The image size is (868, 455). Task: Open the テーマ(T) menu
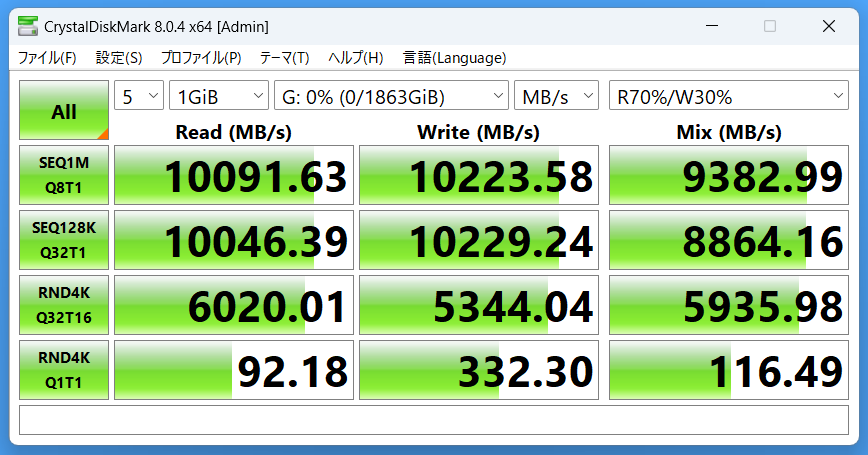click(285, 58)
